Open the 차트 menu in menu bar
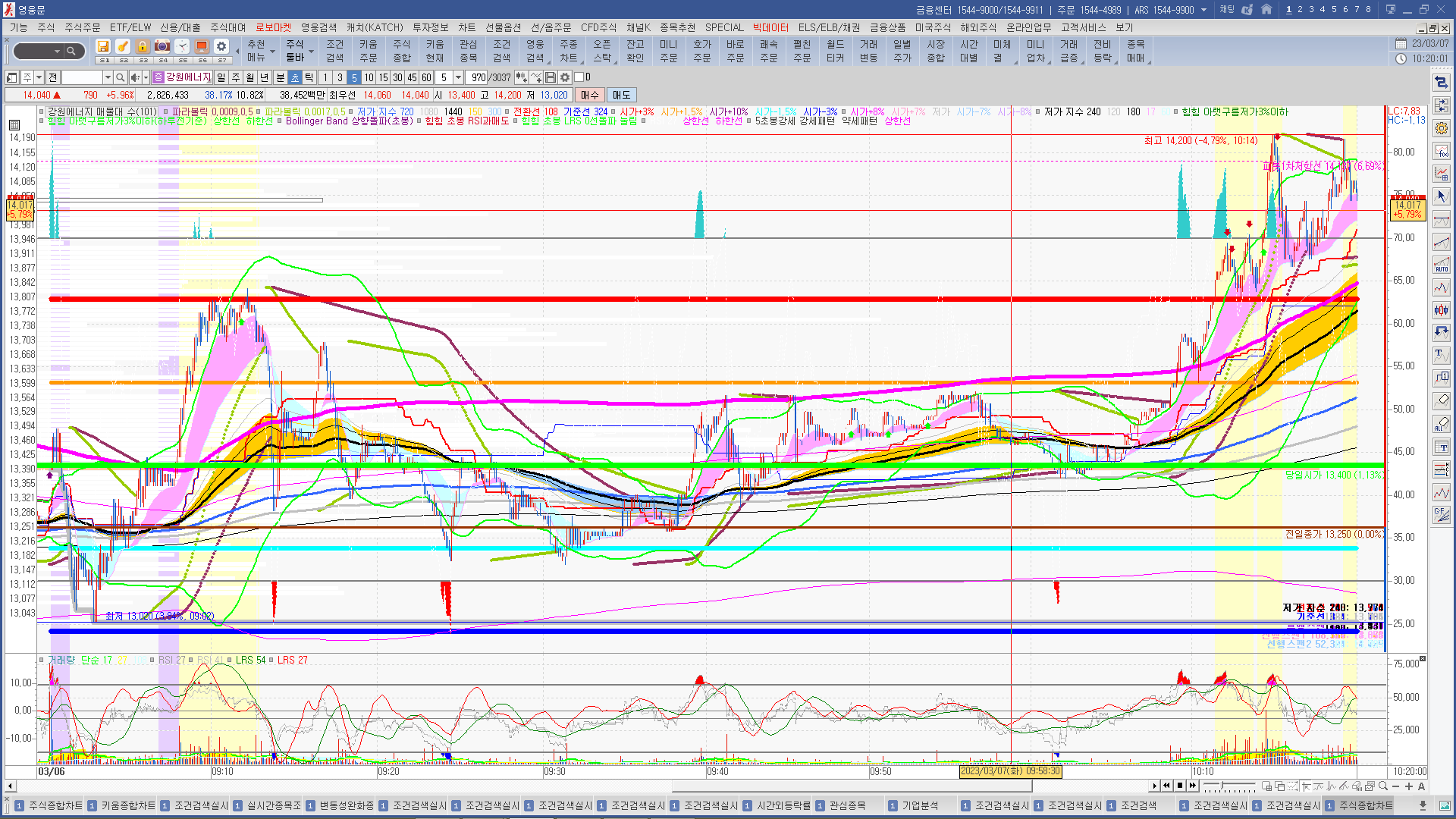1456x819 pixels. point(466,27)
